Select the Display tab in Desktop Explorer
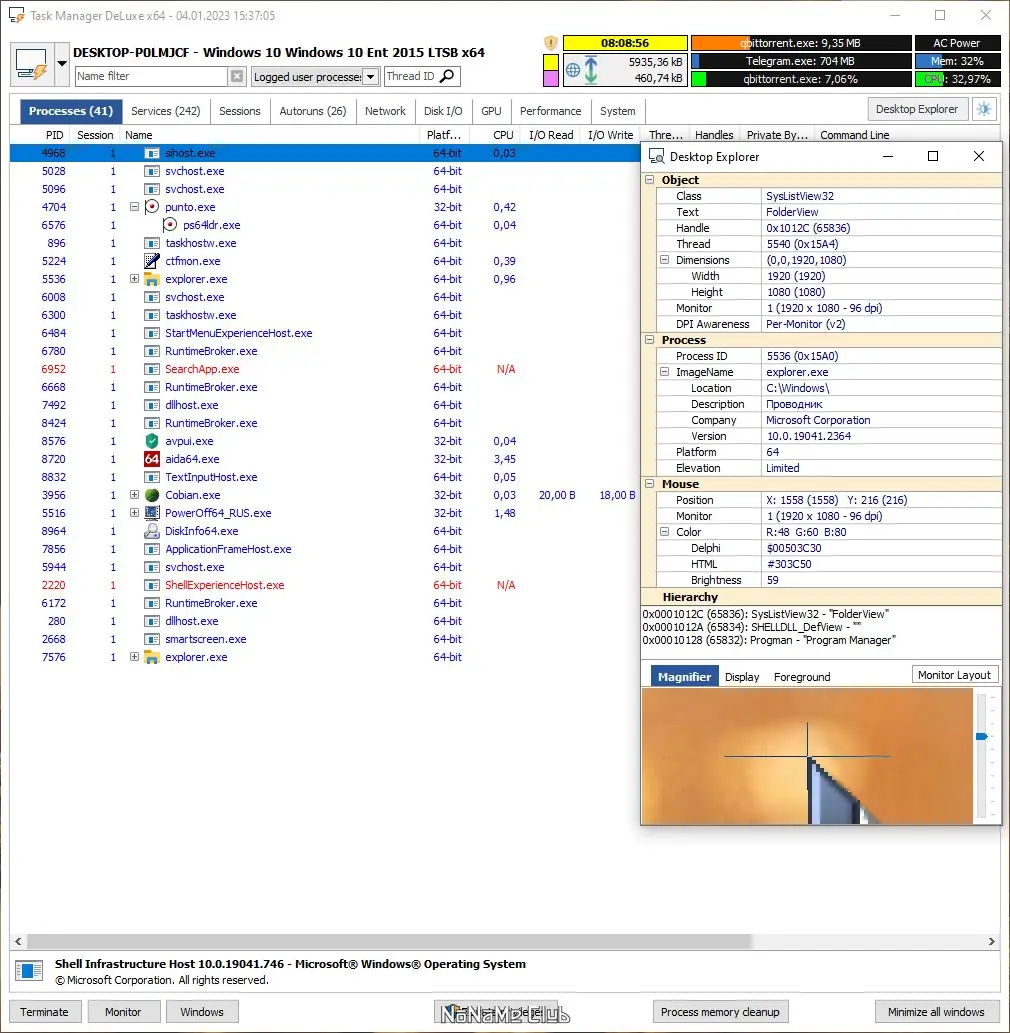This screenshot has height=1033, width=1010. coord(742,677)
